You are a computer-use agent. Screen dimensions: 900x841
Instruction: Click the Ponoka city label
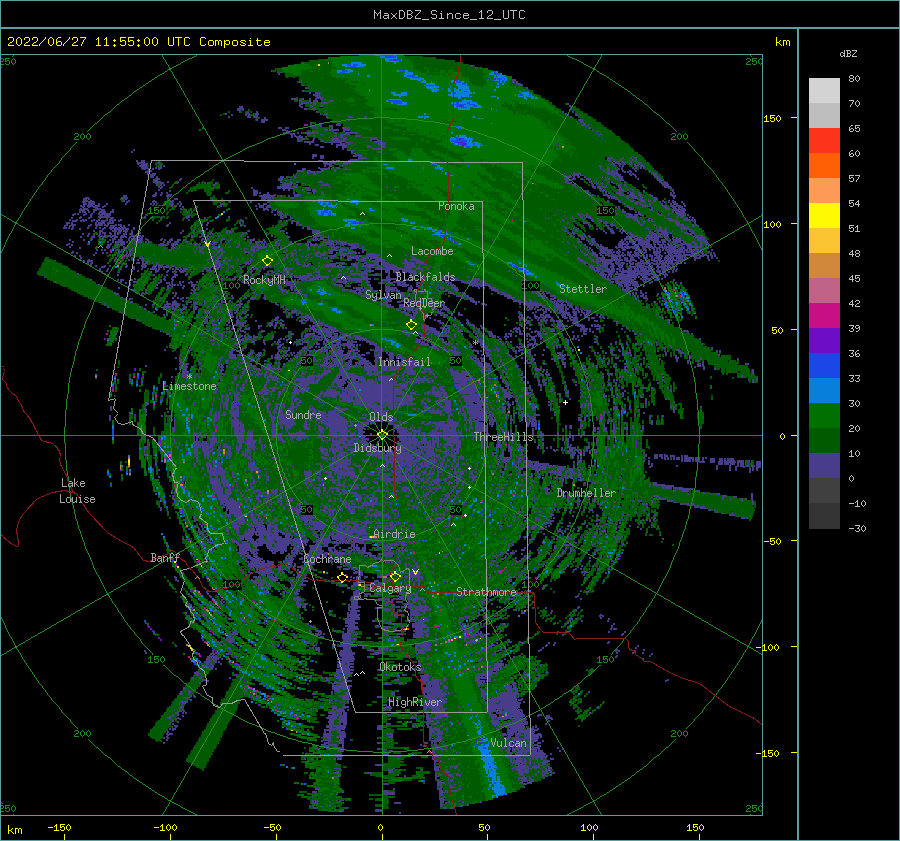456,206
